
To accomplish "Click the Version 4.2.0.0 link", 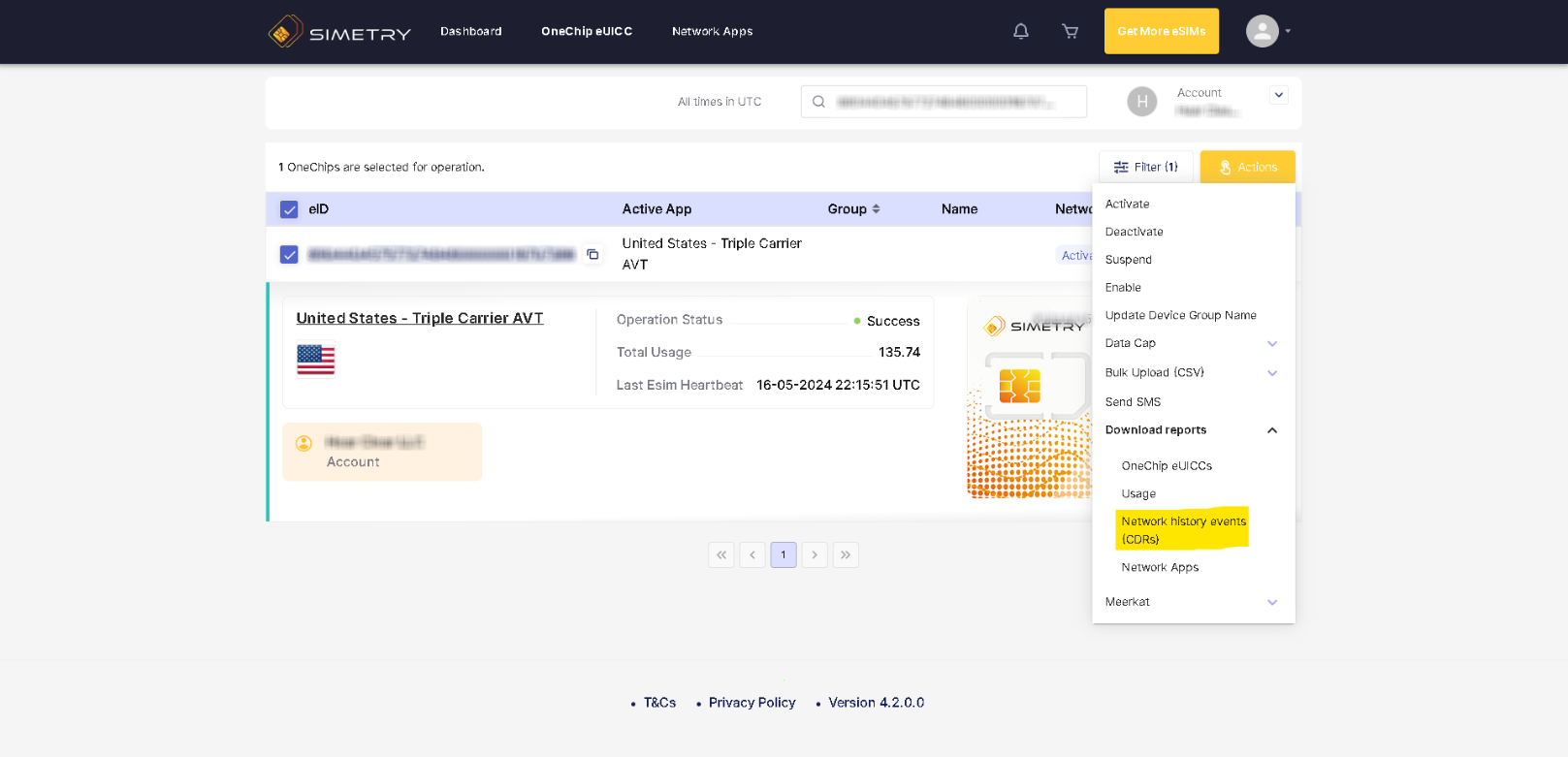I will [877, 703].
